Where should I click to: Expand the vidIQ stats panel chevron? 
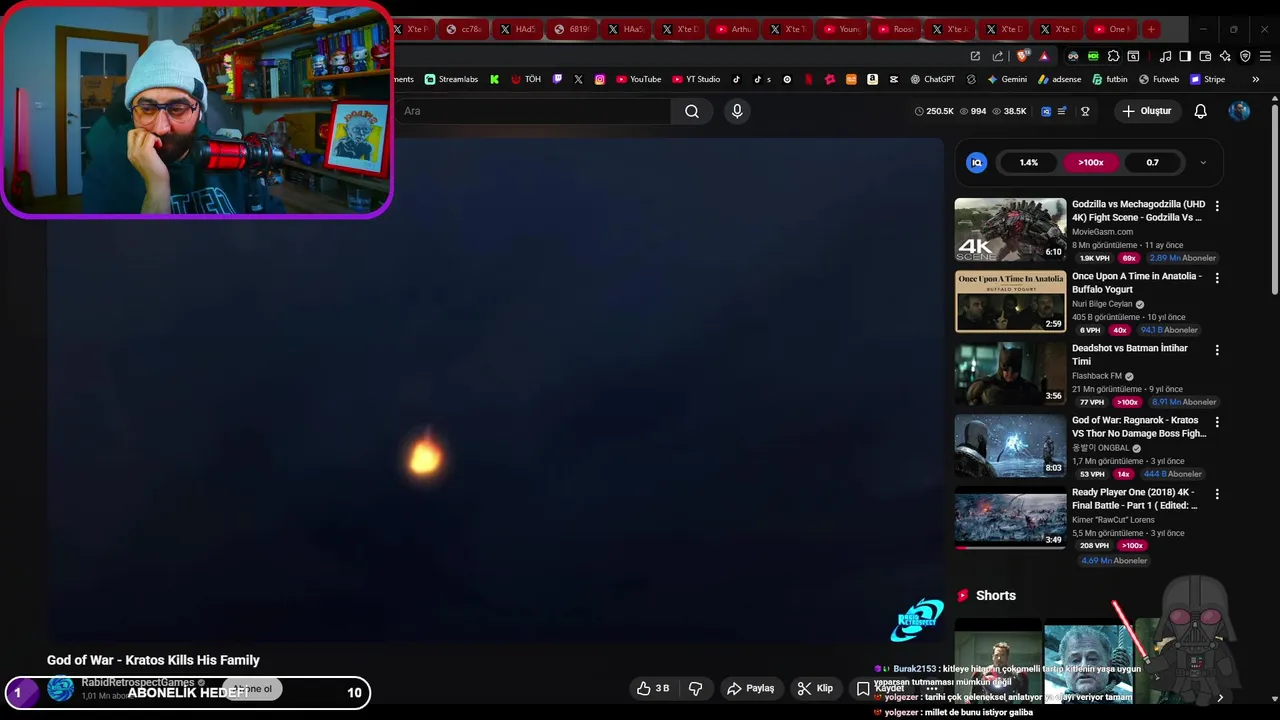point(1203,162)
